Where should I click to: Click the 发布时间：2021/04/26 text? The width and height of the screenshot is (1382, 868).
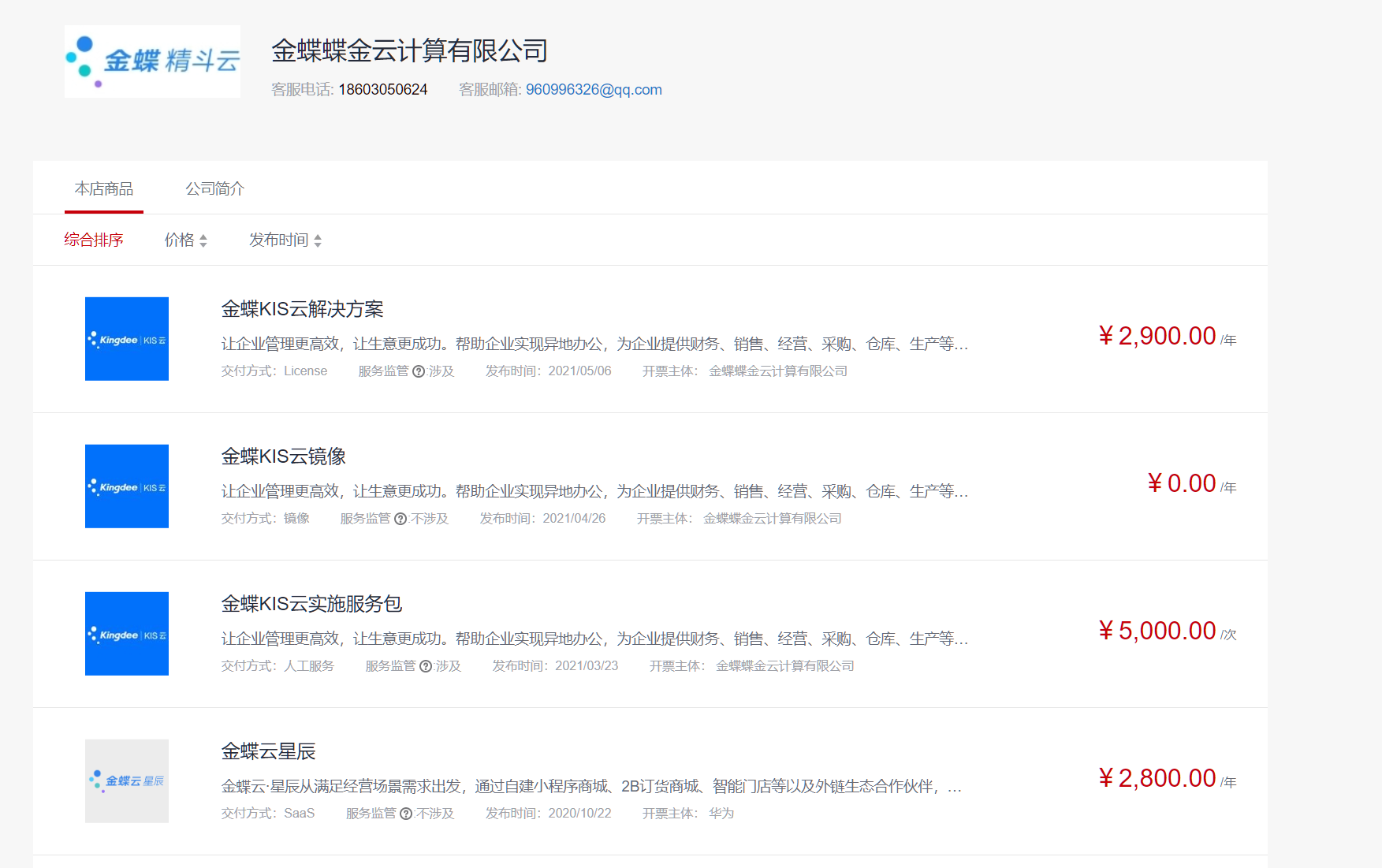542,519
